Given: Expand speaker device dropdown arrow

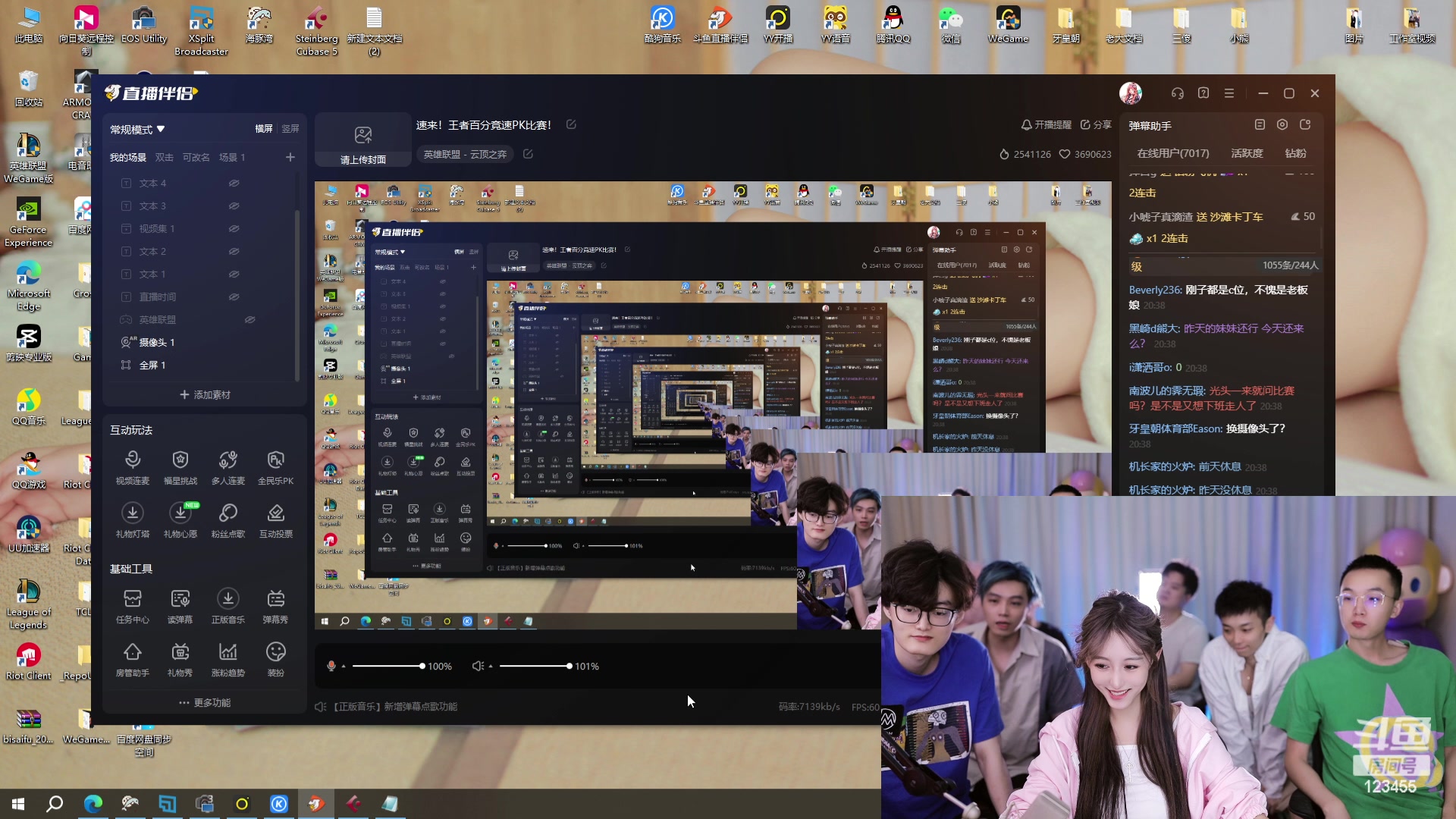Looking at the screenshot, I should 491,667.
